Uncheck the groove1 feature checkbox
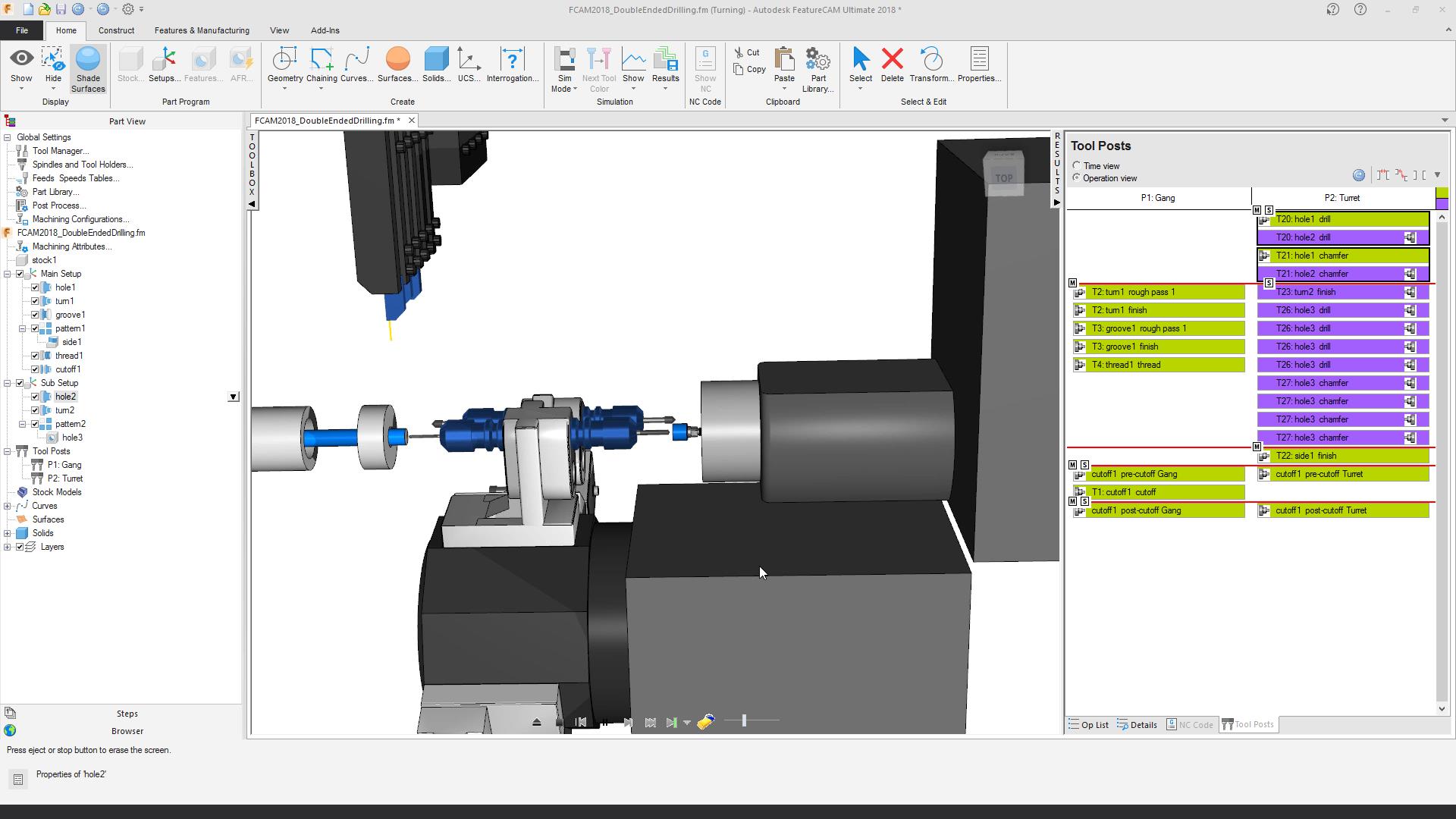 (35, 315)
